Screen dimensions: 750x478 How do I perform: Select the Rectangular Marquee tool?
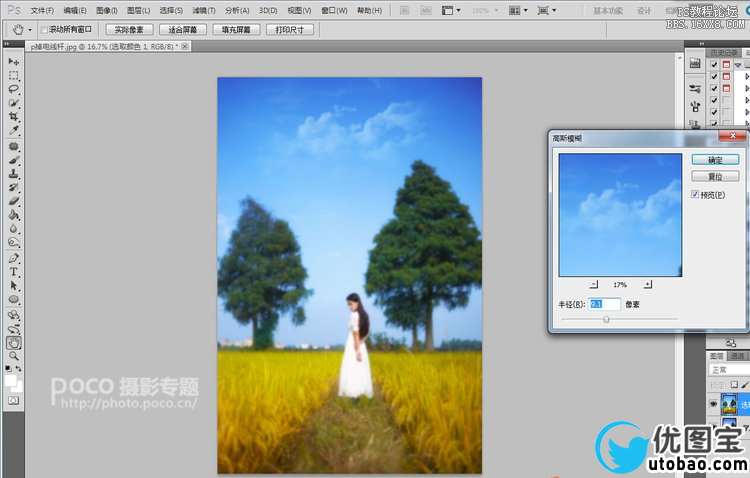(14, 76)
